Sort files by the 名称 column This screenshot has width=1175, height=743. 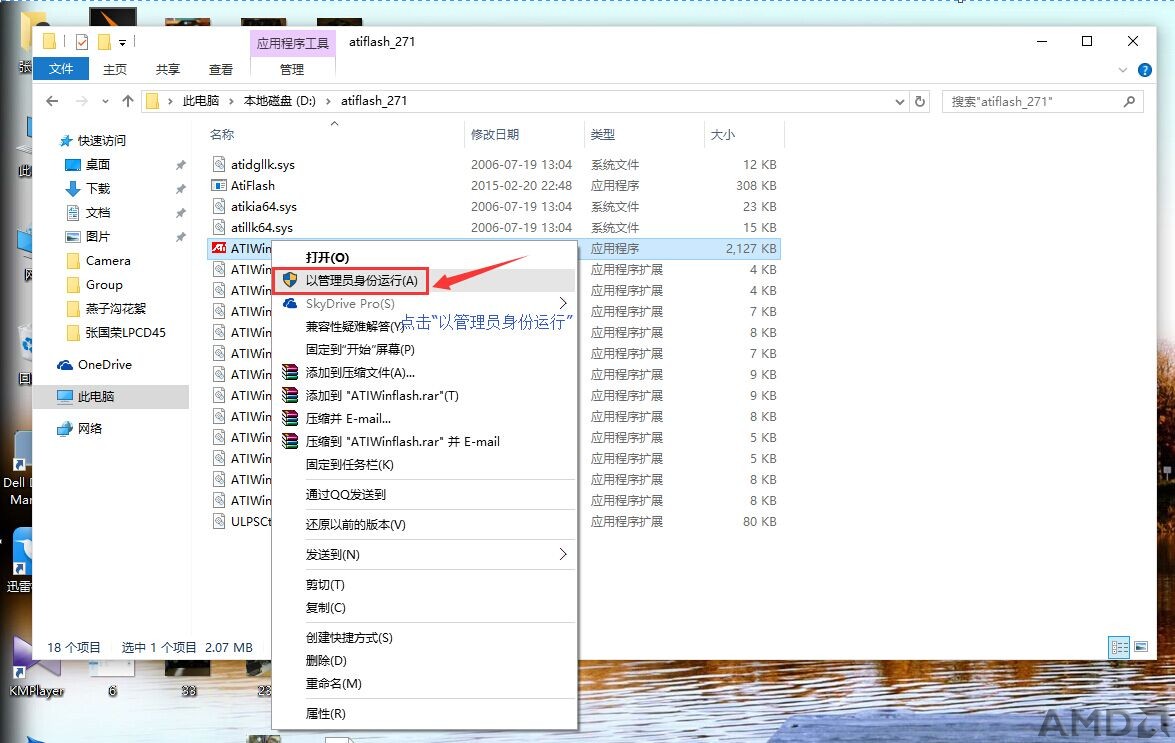pos(222,135)
